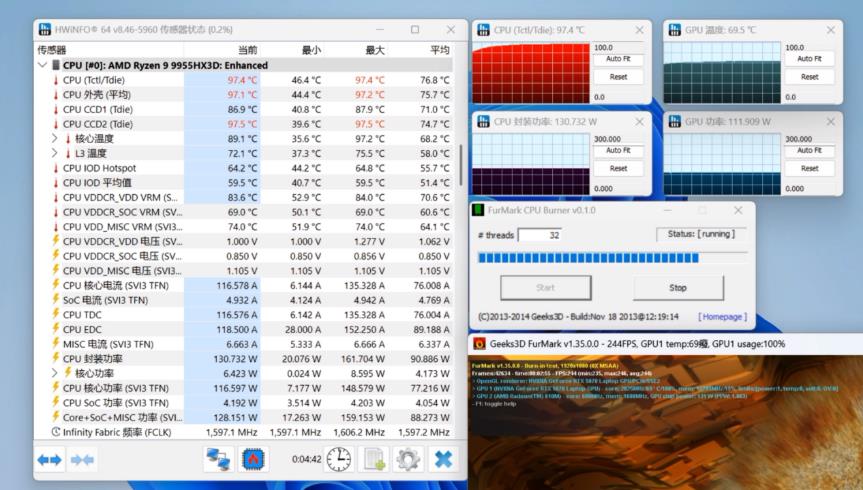Expand the 核心温度 row
This screenshot has width=863, height=490.
tap(54, 138)
